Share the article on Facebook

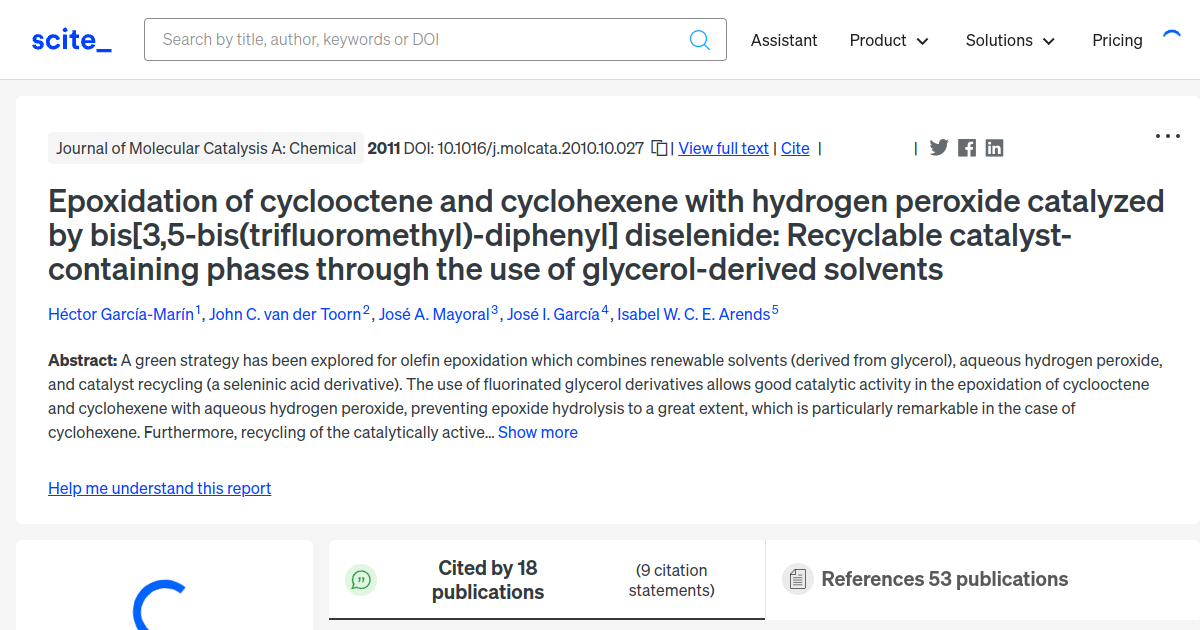point(966,148)
